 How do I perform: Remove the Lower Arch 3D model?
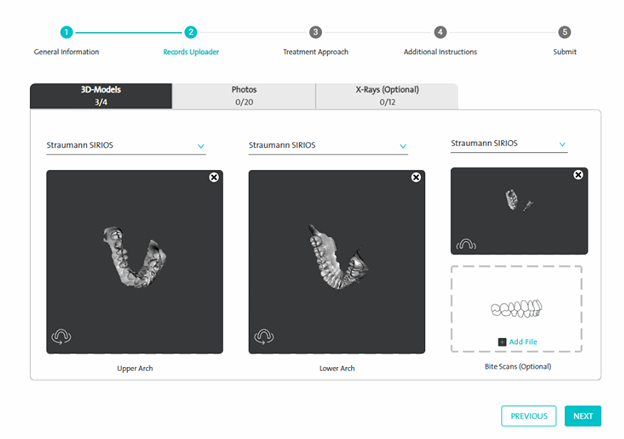click(x=416, y=177)
